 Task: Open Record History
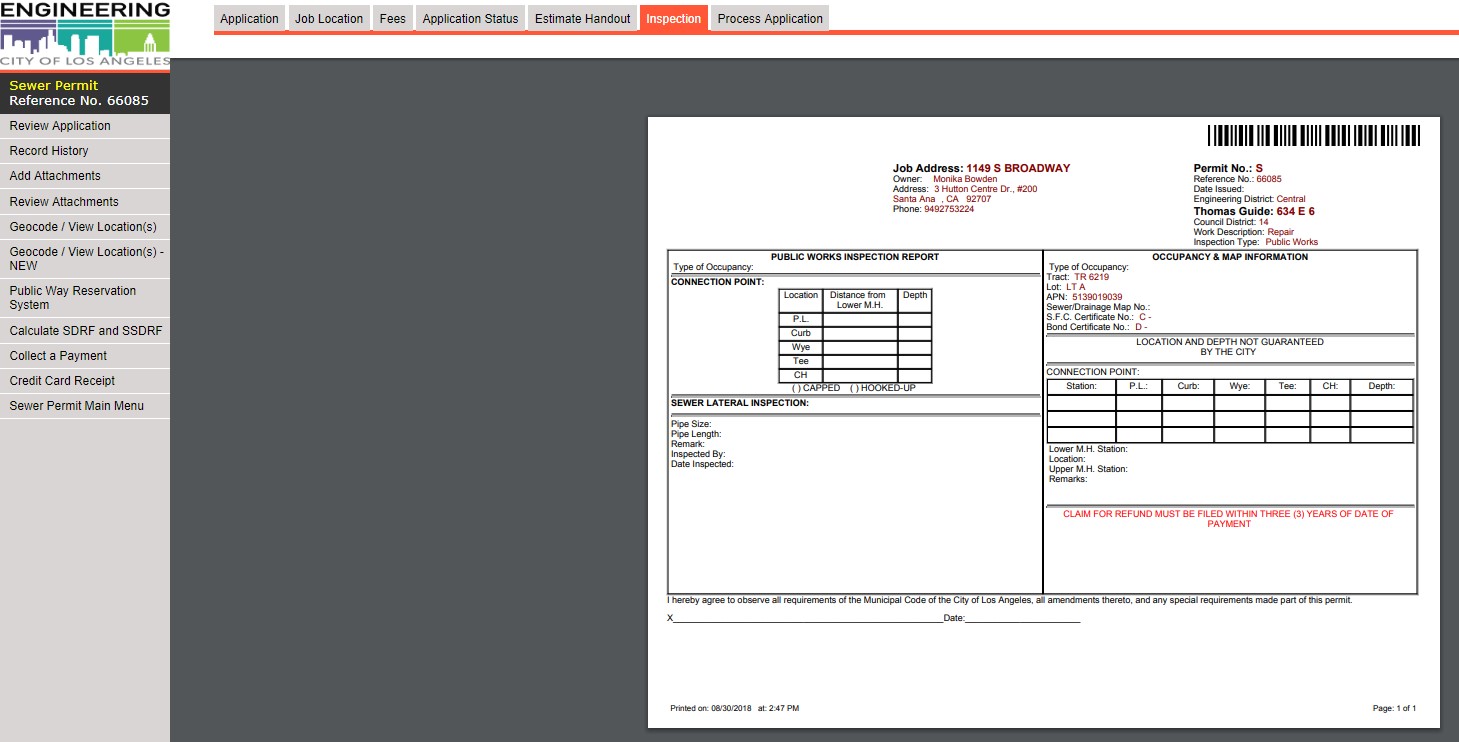[x=85, y=151]
